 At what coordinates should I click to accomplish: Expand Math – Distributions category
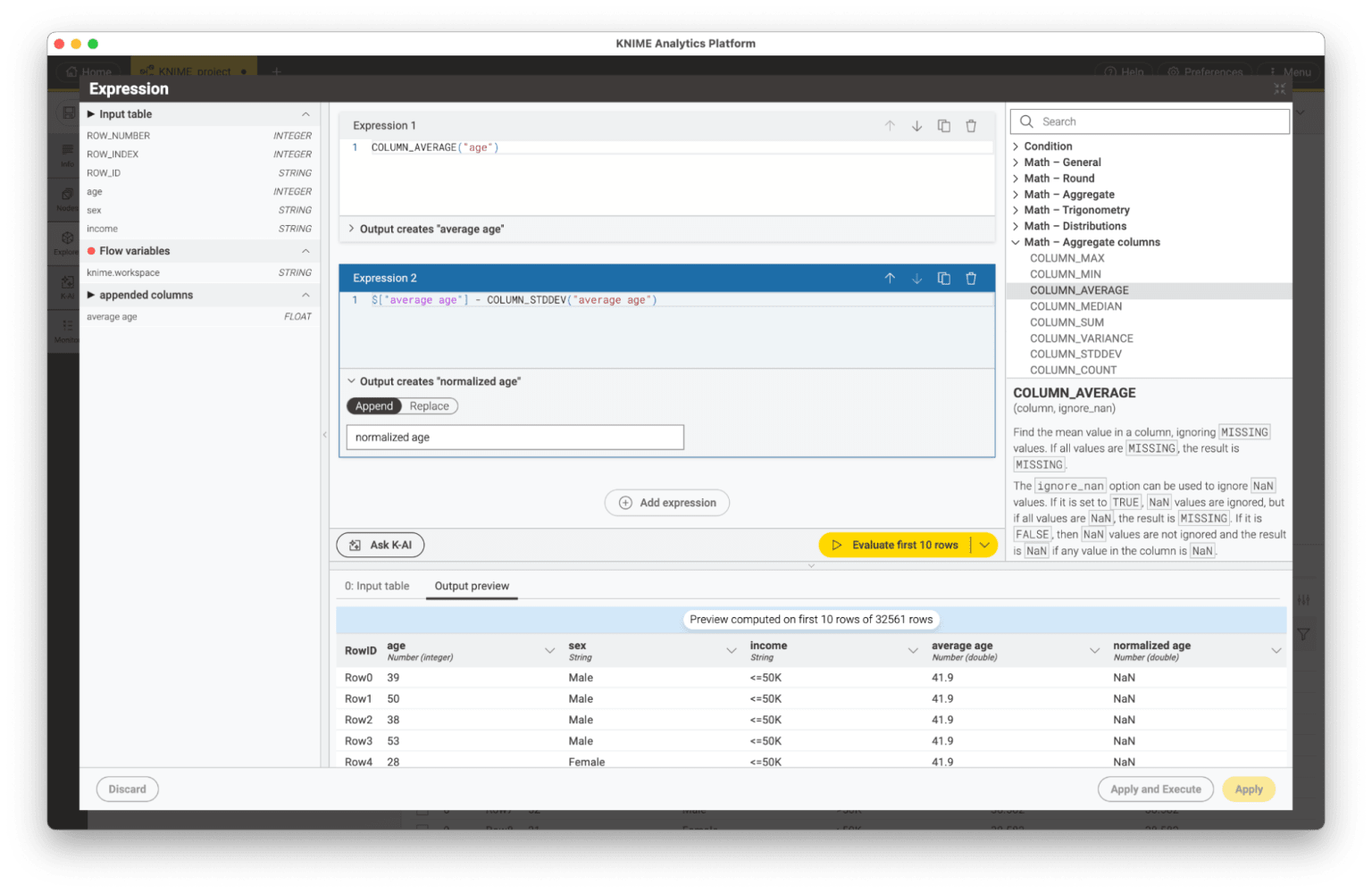pos(1016,227)
